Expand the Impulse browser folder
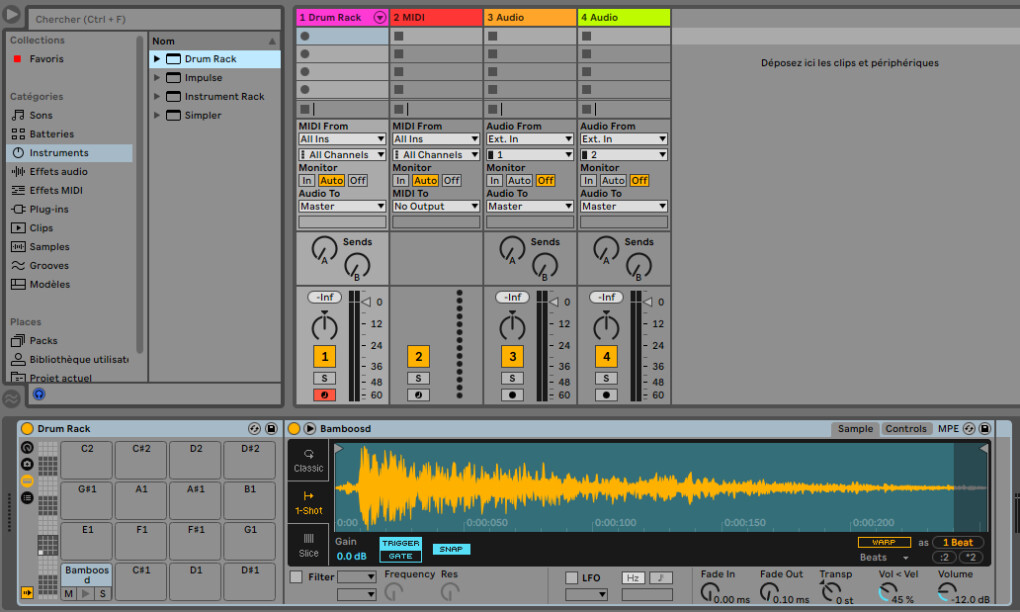The width and height of the screenshot is (1020, 612). (x=157, y=78)
